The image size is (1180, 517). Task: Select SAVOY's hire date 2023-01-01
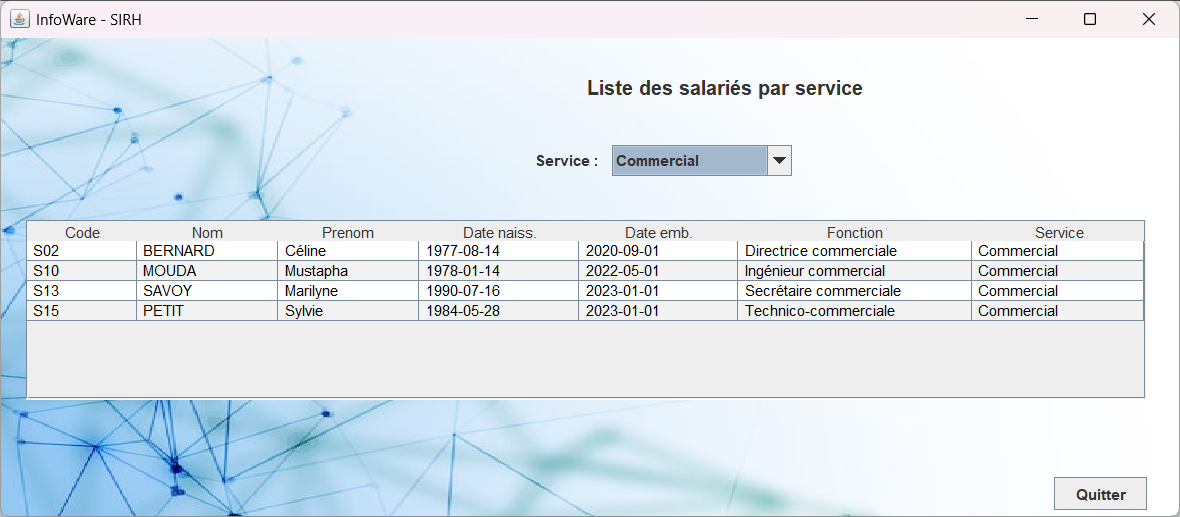(x=658, y=290)
